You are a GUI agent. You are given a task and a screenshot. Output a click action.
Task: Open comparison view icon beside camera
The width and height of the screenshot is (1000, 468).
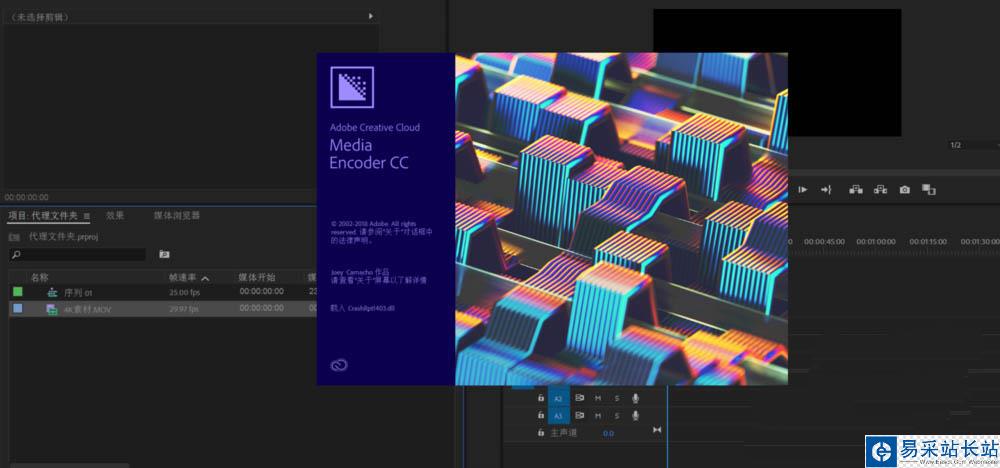(929, 189)
